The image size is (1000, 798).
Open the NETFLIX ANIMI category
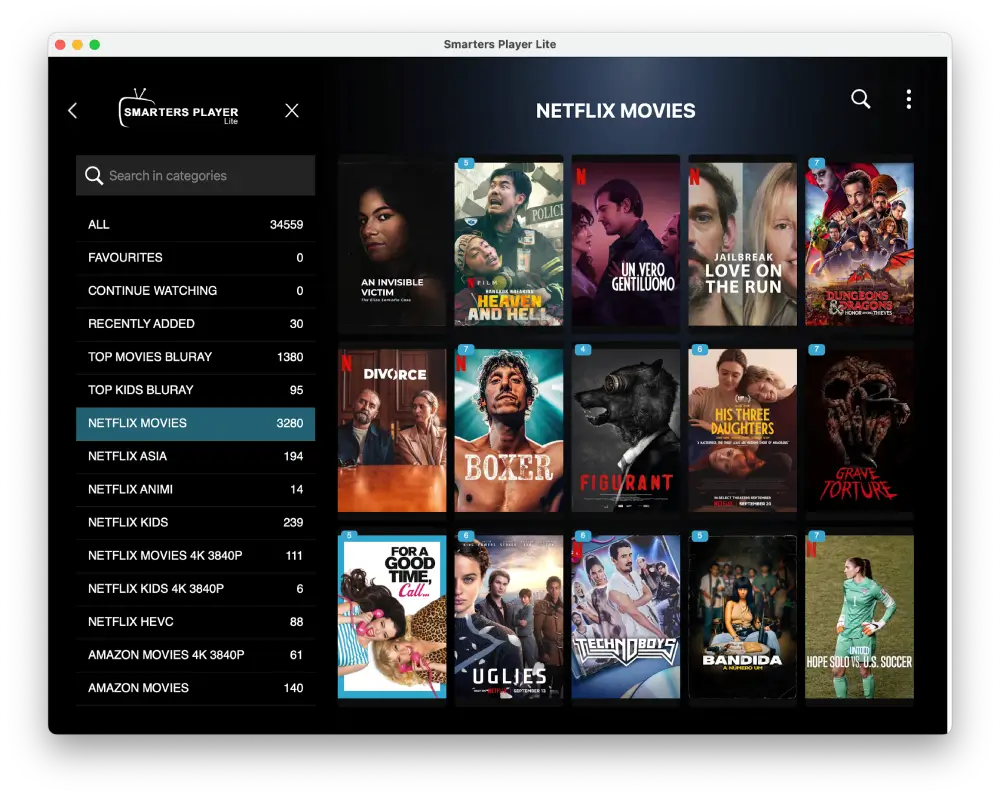click(x=195, y=490)
